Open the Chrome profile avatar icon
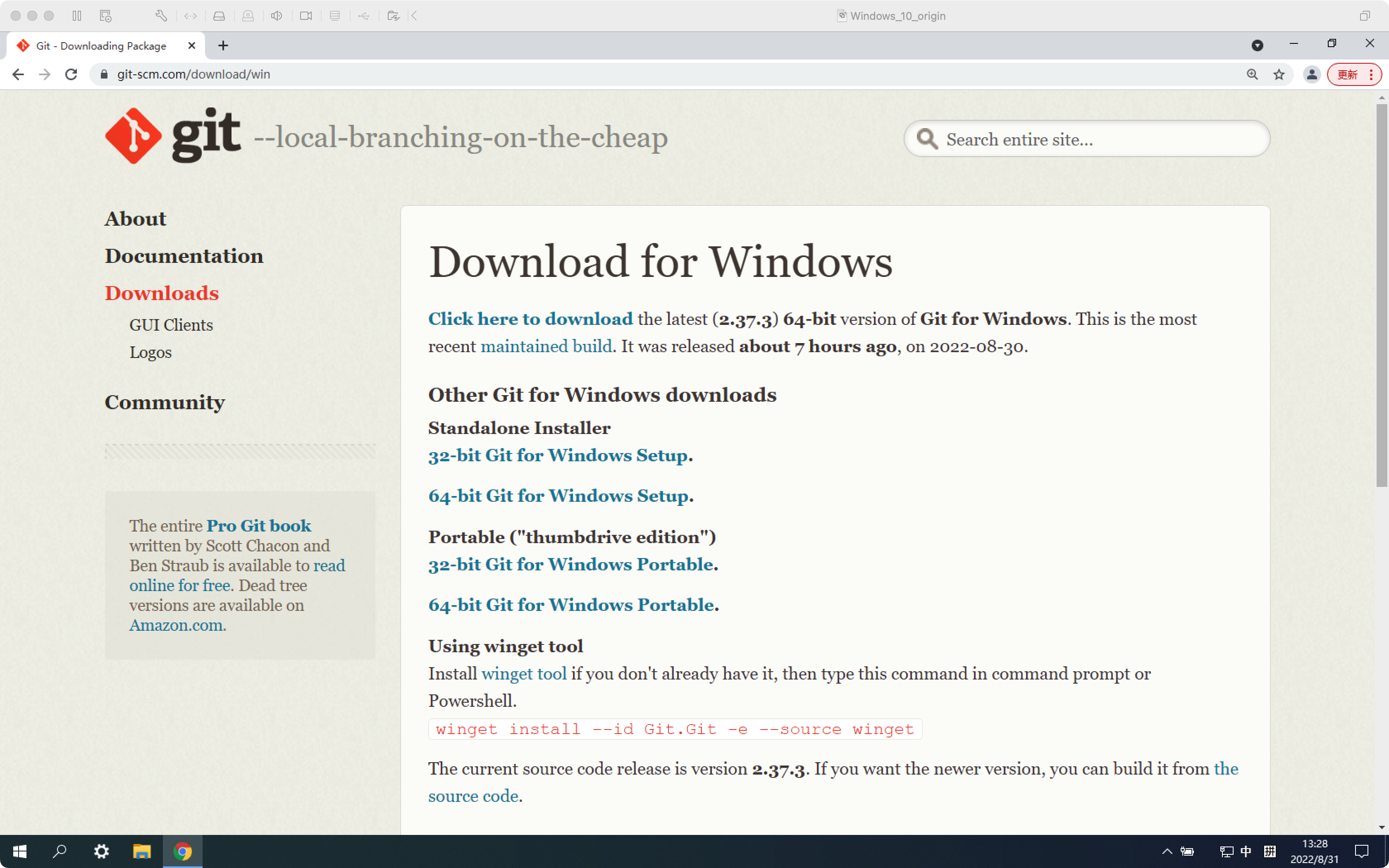 pos(1312,74)
